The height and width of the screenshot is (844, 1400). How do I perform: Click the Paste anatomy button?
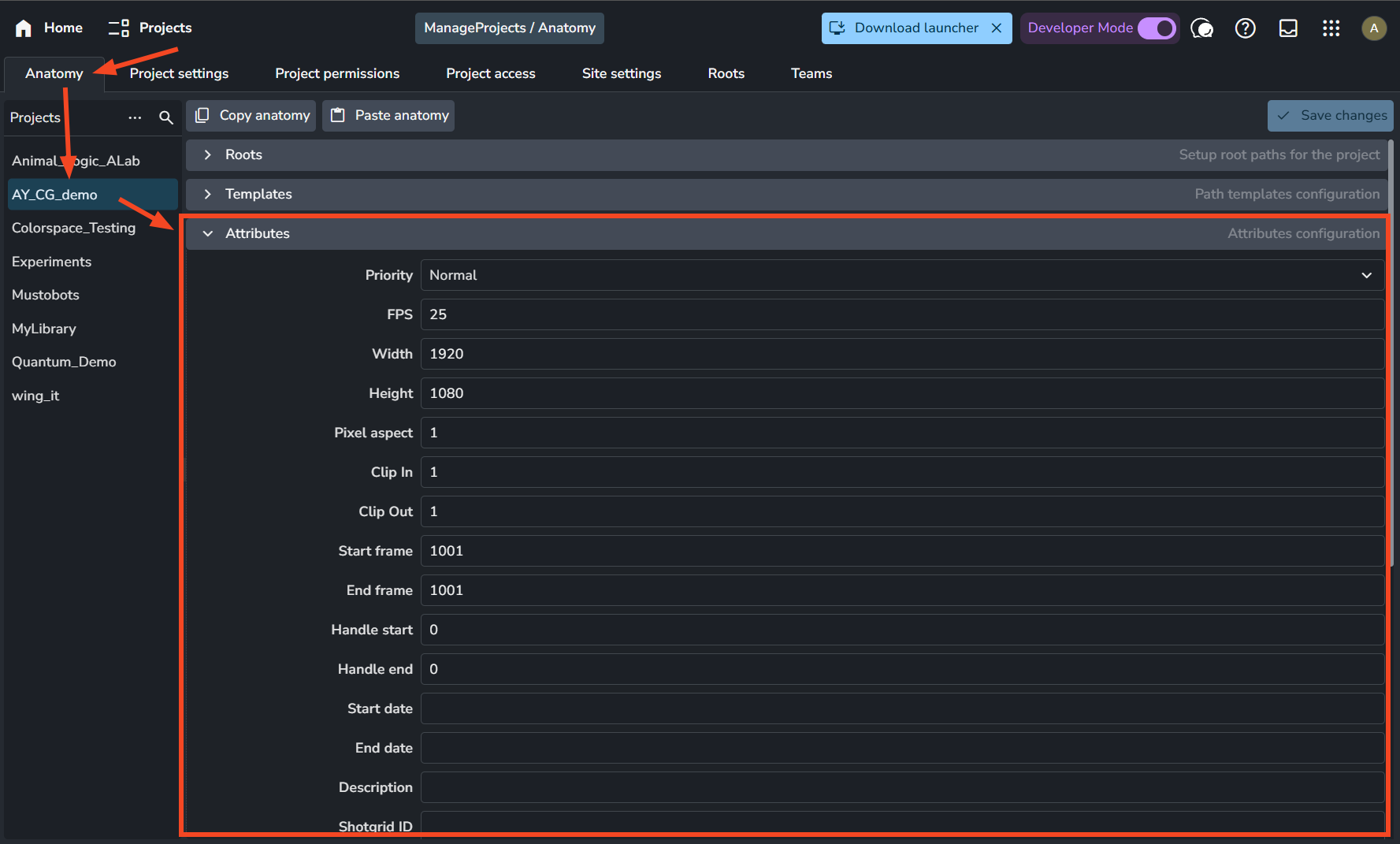point(388,116)
